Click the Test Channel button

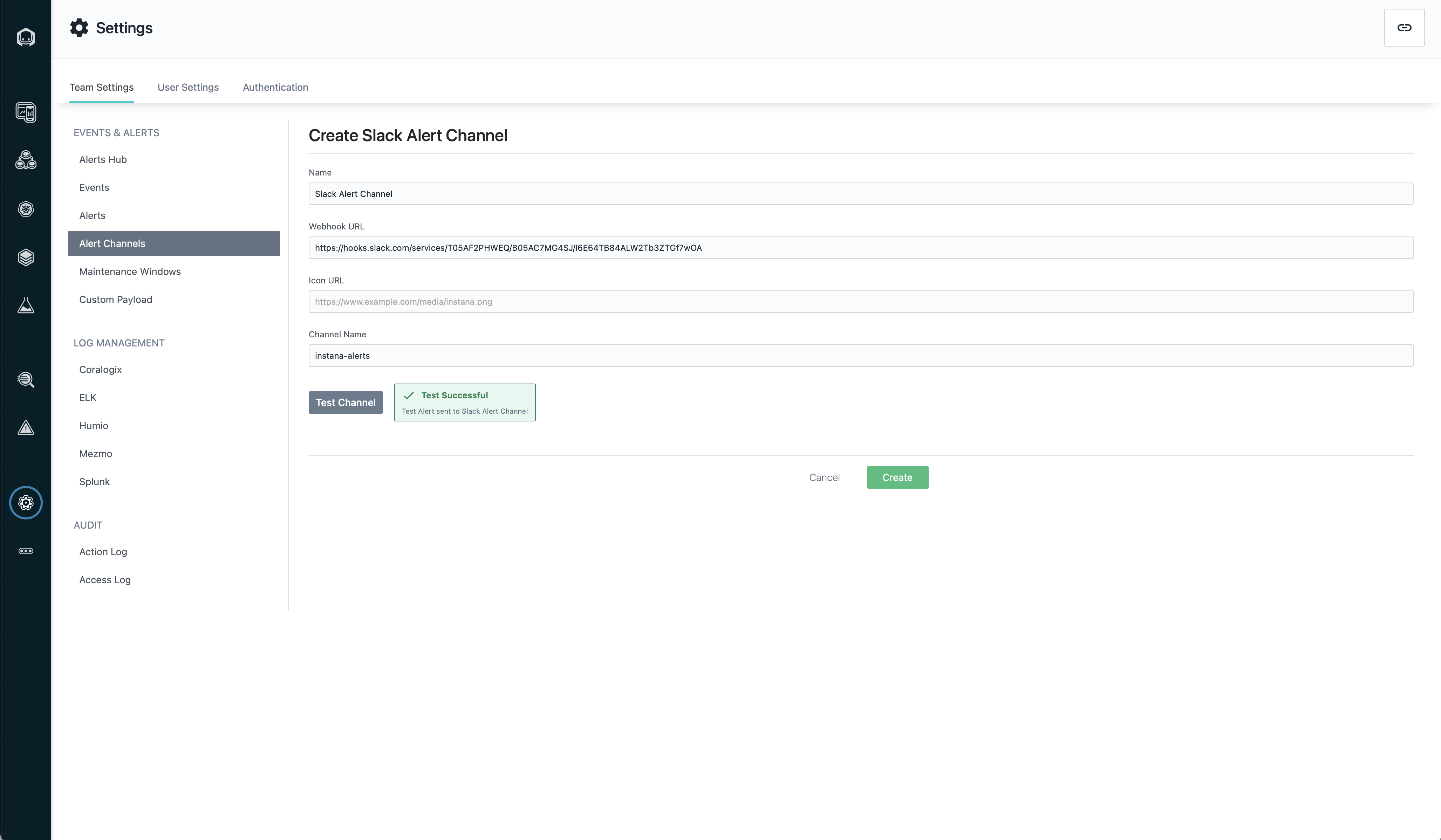pos(345,402)
